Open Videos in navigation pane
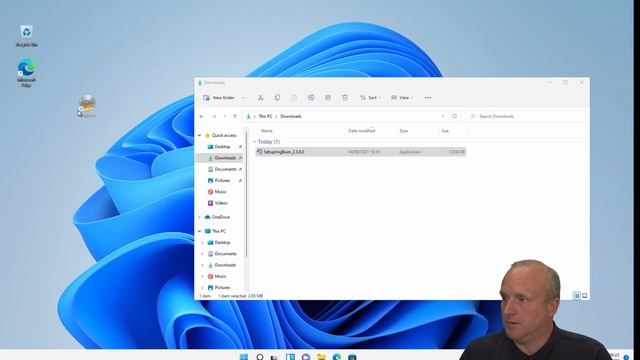640x360 pixels. click(x=220, y=203)
